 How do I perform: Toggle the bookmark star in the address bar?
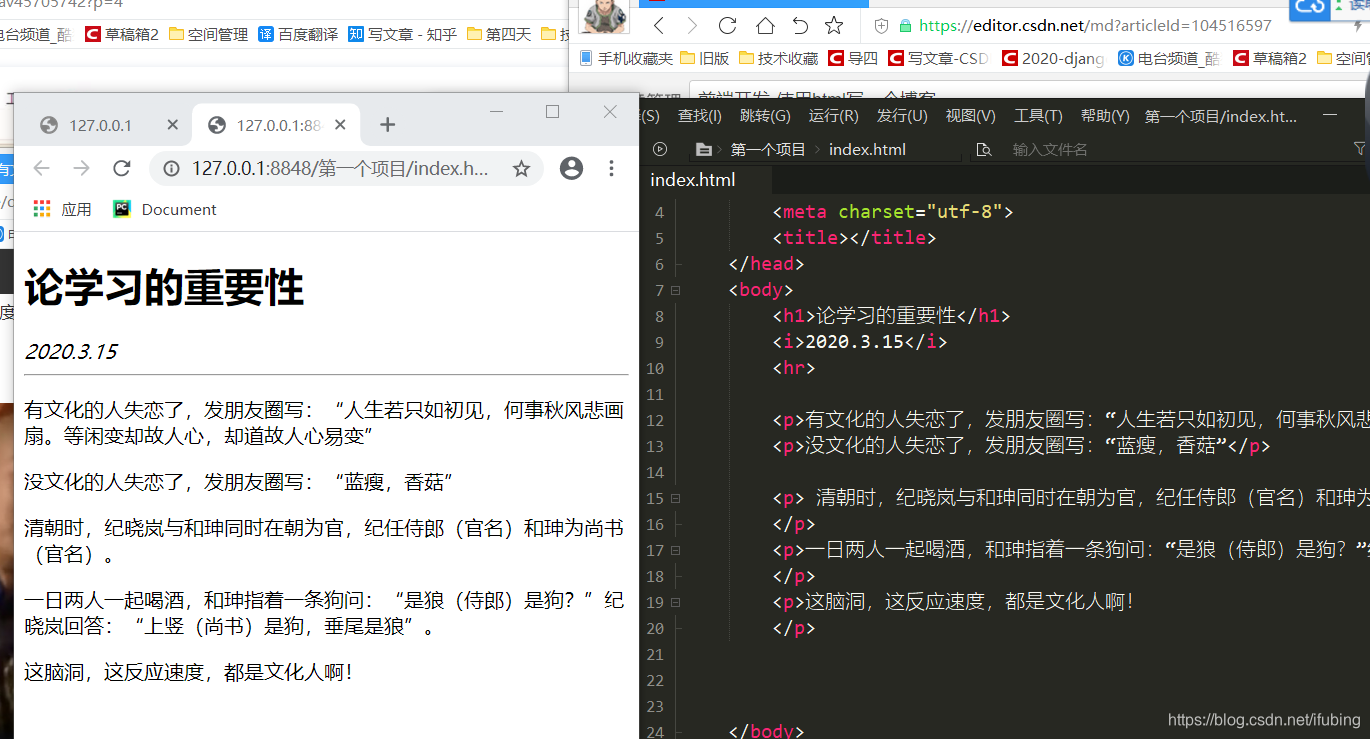521,168
